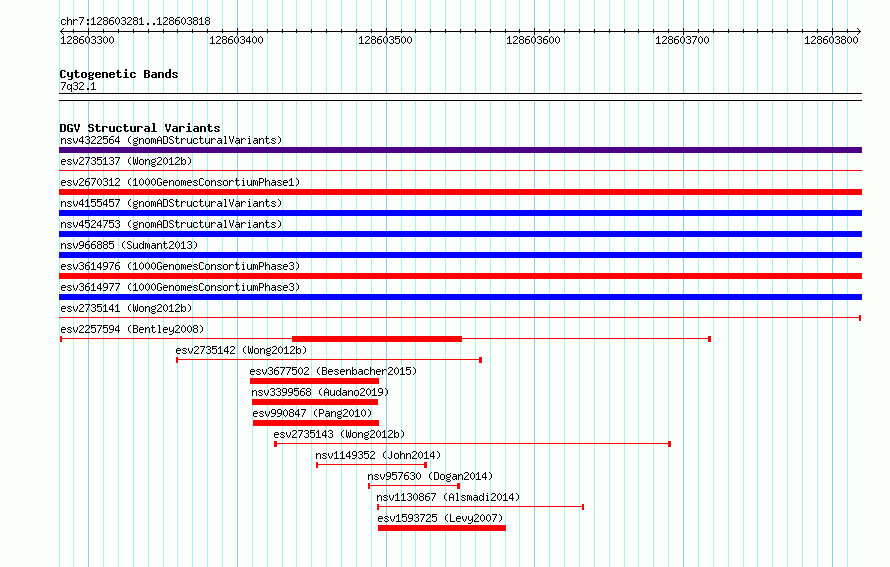
Task: Click esv2735141 (Wong2012b) label
Action: click(x=126, y=308)
